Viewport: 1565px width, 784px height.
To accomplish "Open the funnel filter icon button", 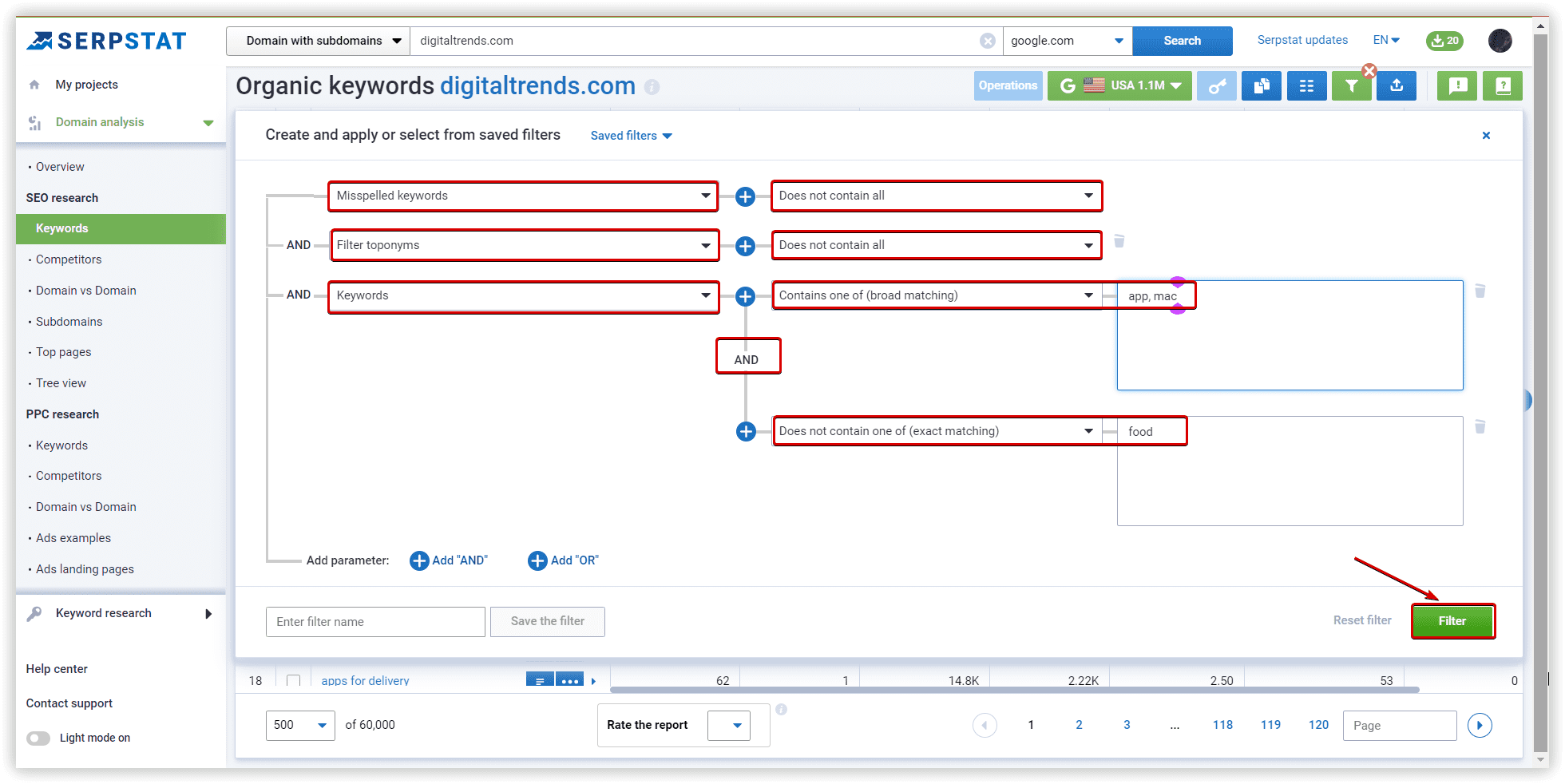I will (1351, 85).
